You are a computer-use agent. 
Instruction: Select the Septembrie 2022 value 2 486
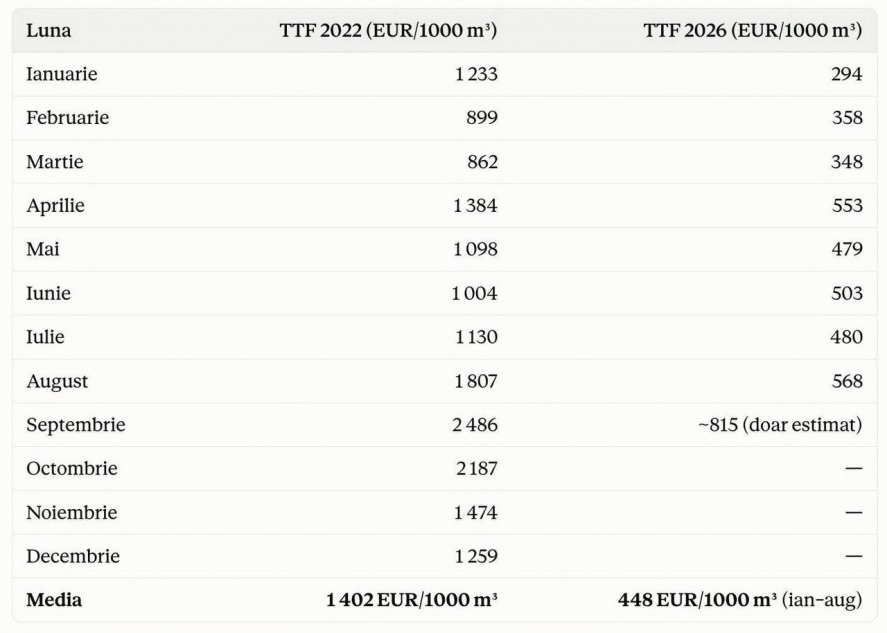(475, 425)
